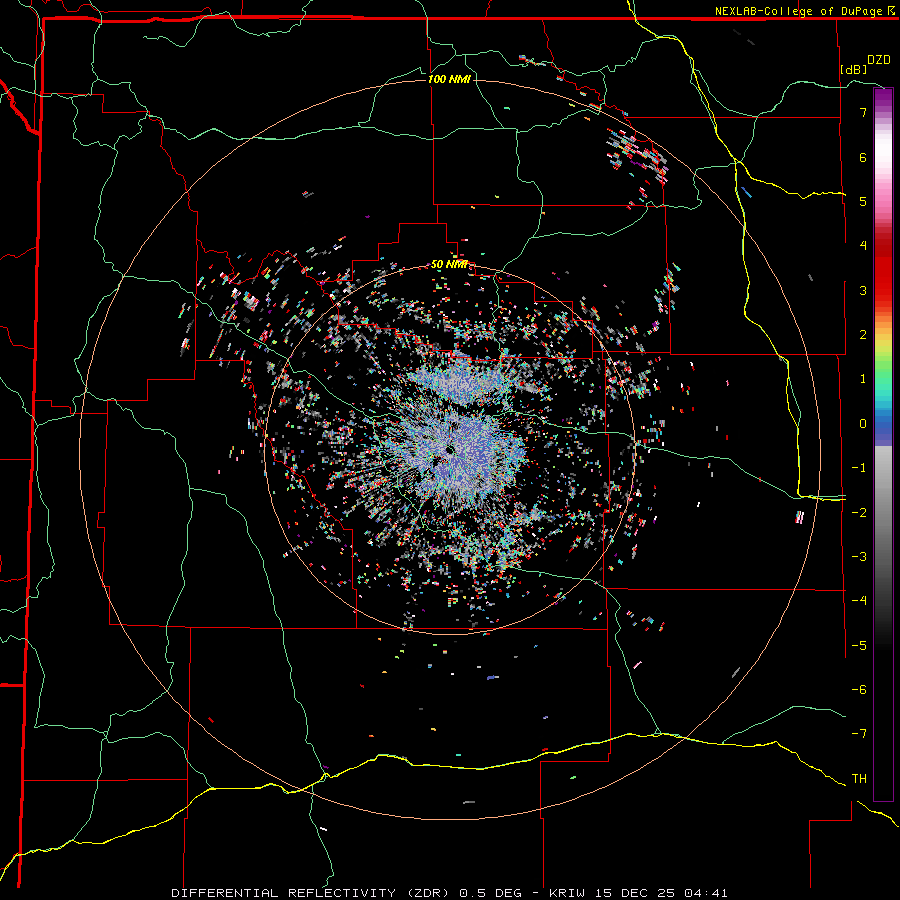
Task: Click the 2 value on color scale
Action: [x=863, y=335]
